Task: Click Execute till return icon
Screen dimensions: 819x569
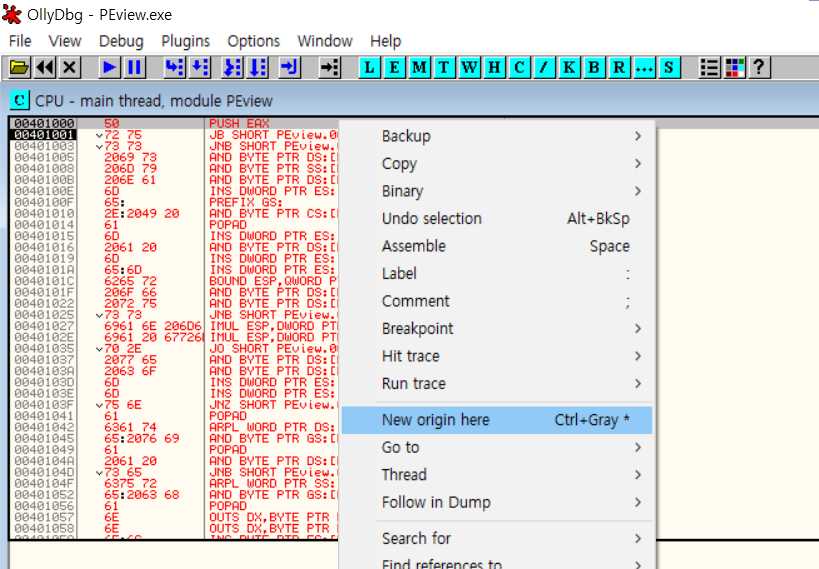Action: (289, 67)
